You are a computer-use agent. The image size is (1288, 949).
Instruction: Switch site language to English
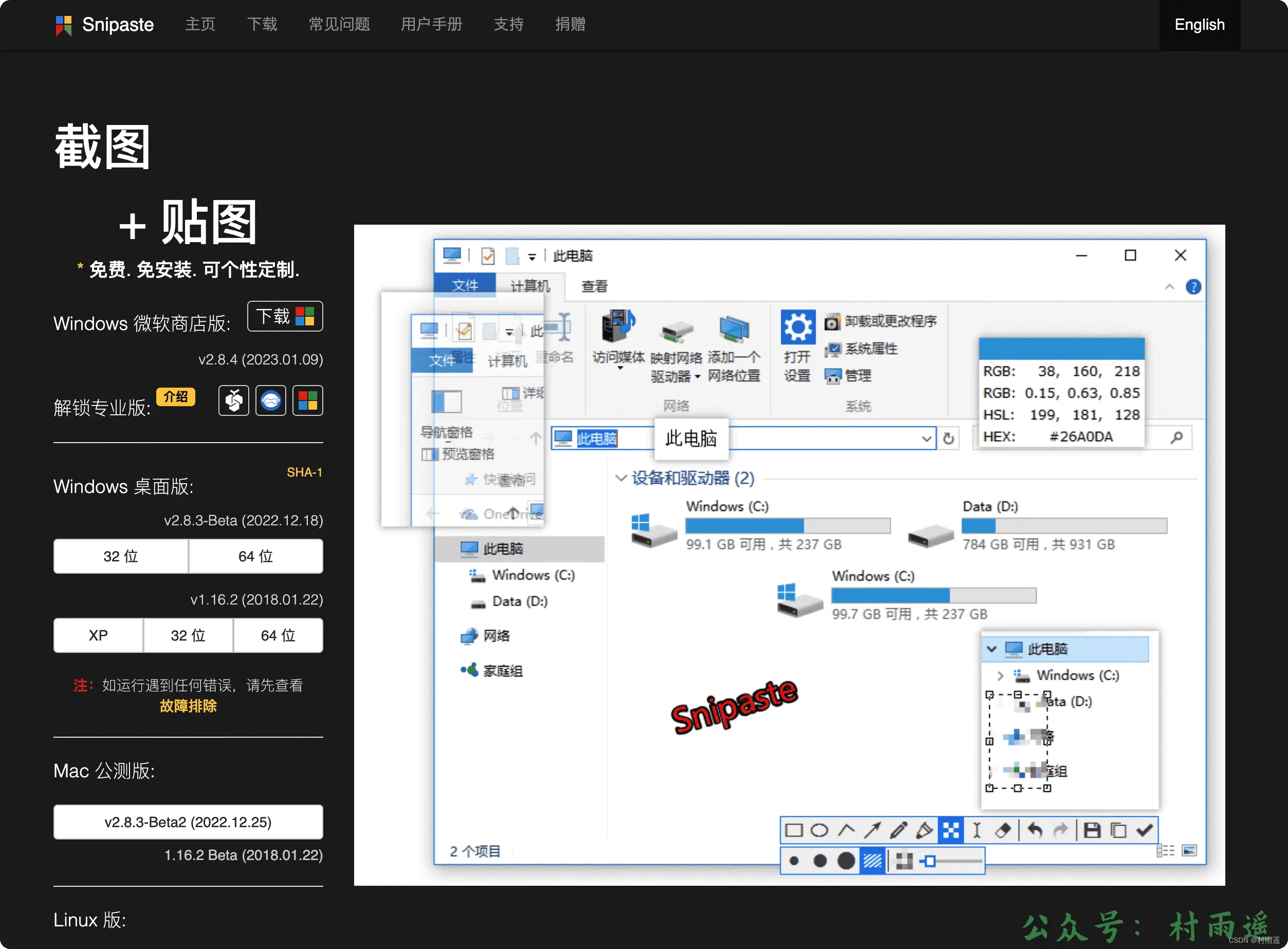(x=1199, y=25)
